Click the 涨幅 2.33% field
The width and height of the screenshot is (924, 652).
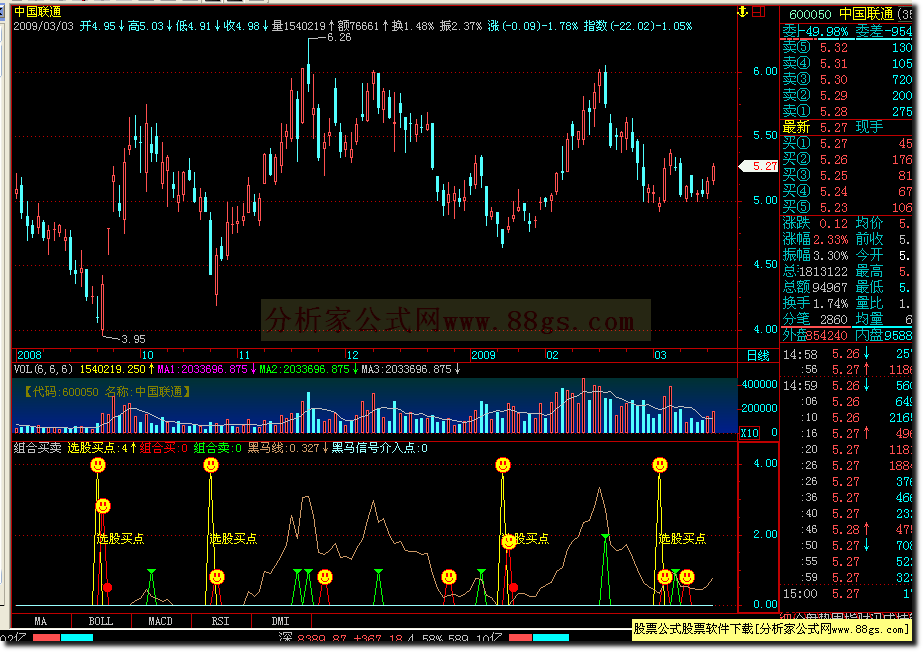click(x=815, y=240)
